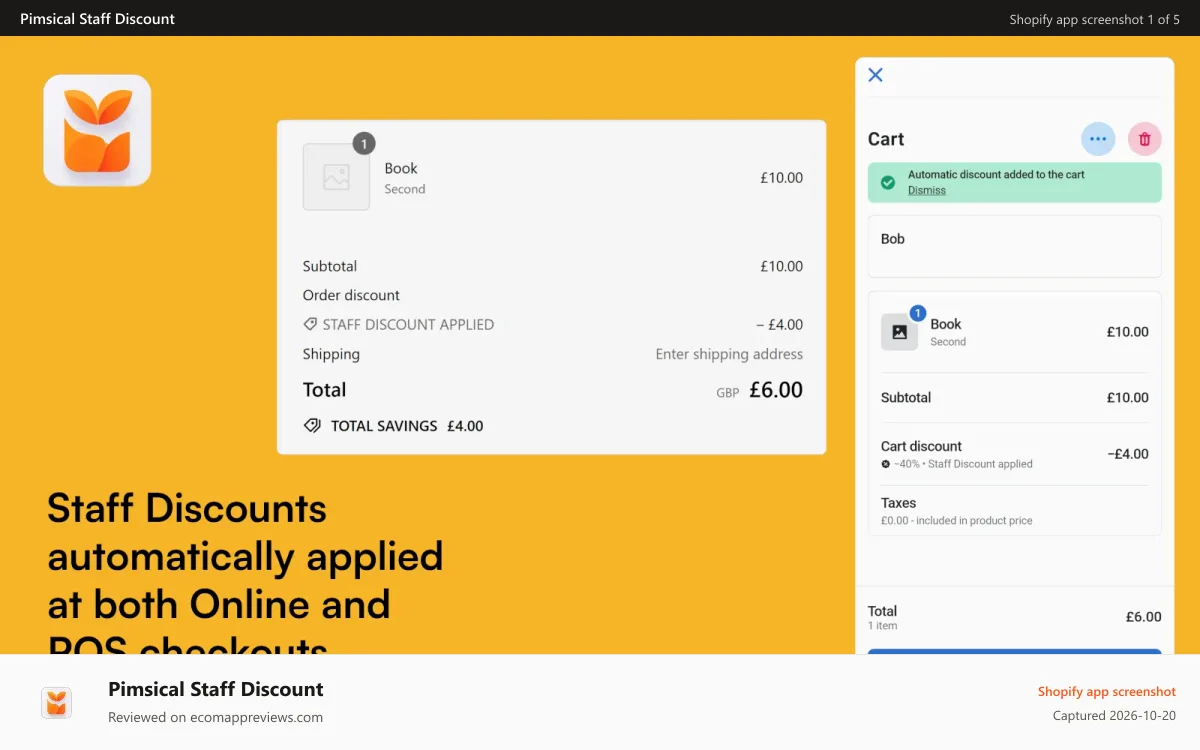Click the pink trash icon to clear cart

[1145, 139]
